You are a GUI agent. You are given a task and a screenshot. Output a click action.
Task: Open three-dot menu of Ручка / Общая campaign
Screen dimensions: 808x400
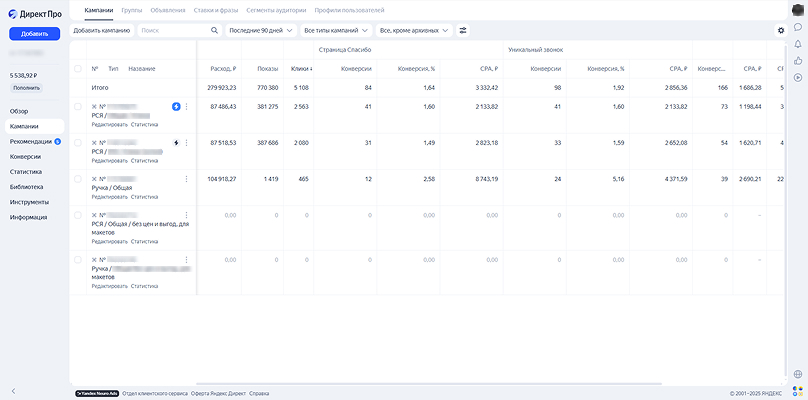coord(187,179)
